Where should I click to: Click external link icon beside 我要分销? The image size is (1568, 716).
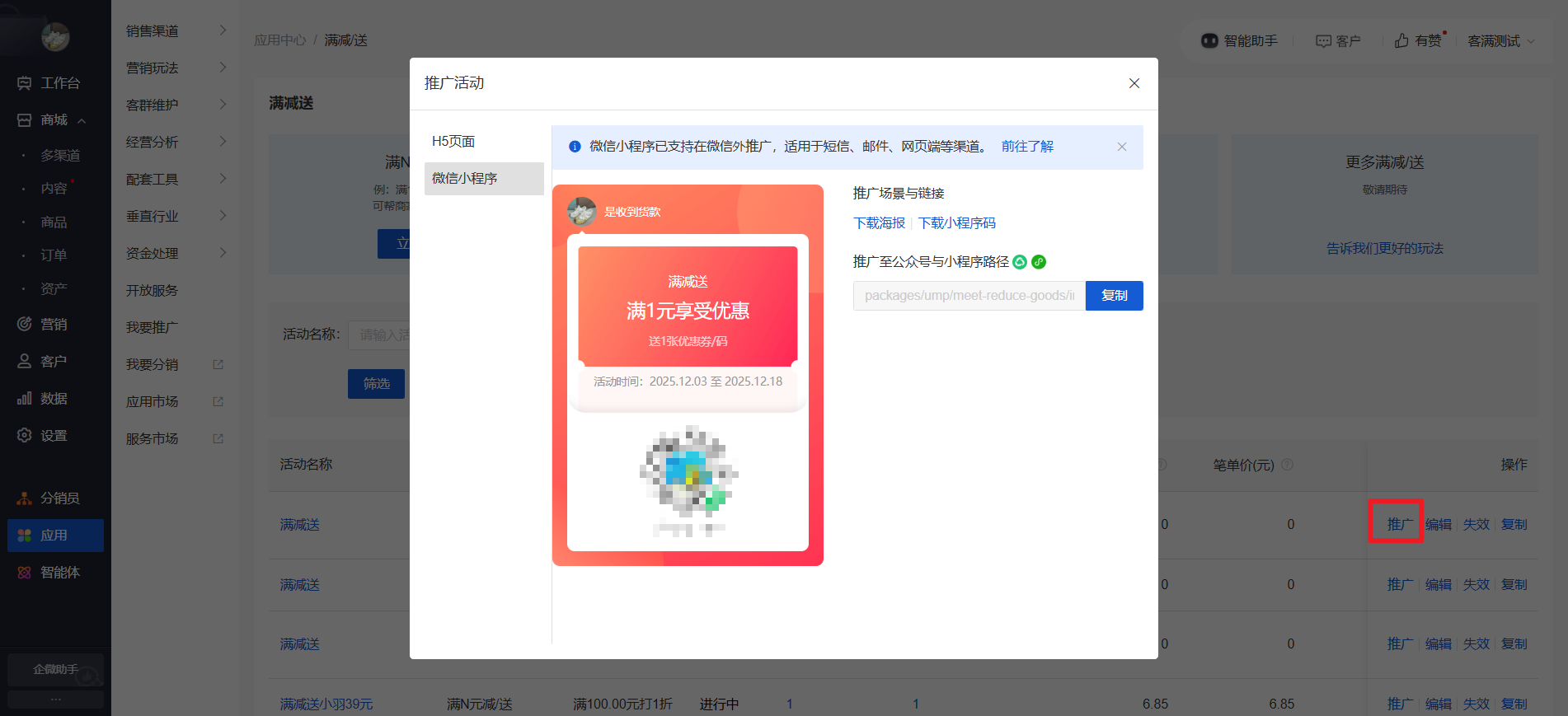pos(218,364)
